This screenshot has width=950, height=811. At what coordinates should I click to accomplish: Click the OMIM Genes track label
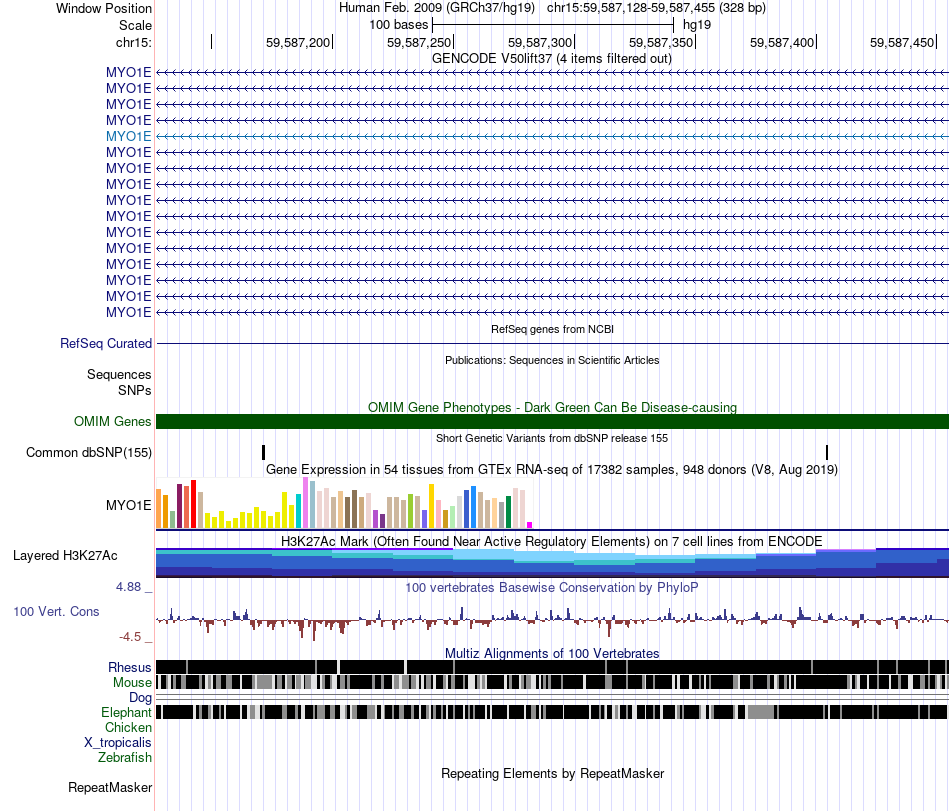tap(112, 422)
